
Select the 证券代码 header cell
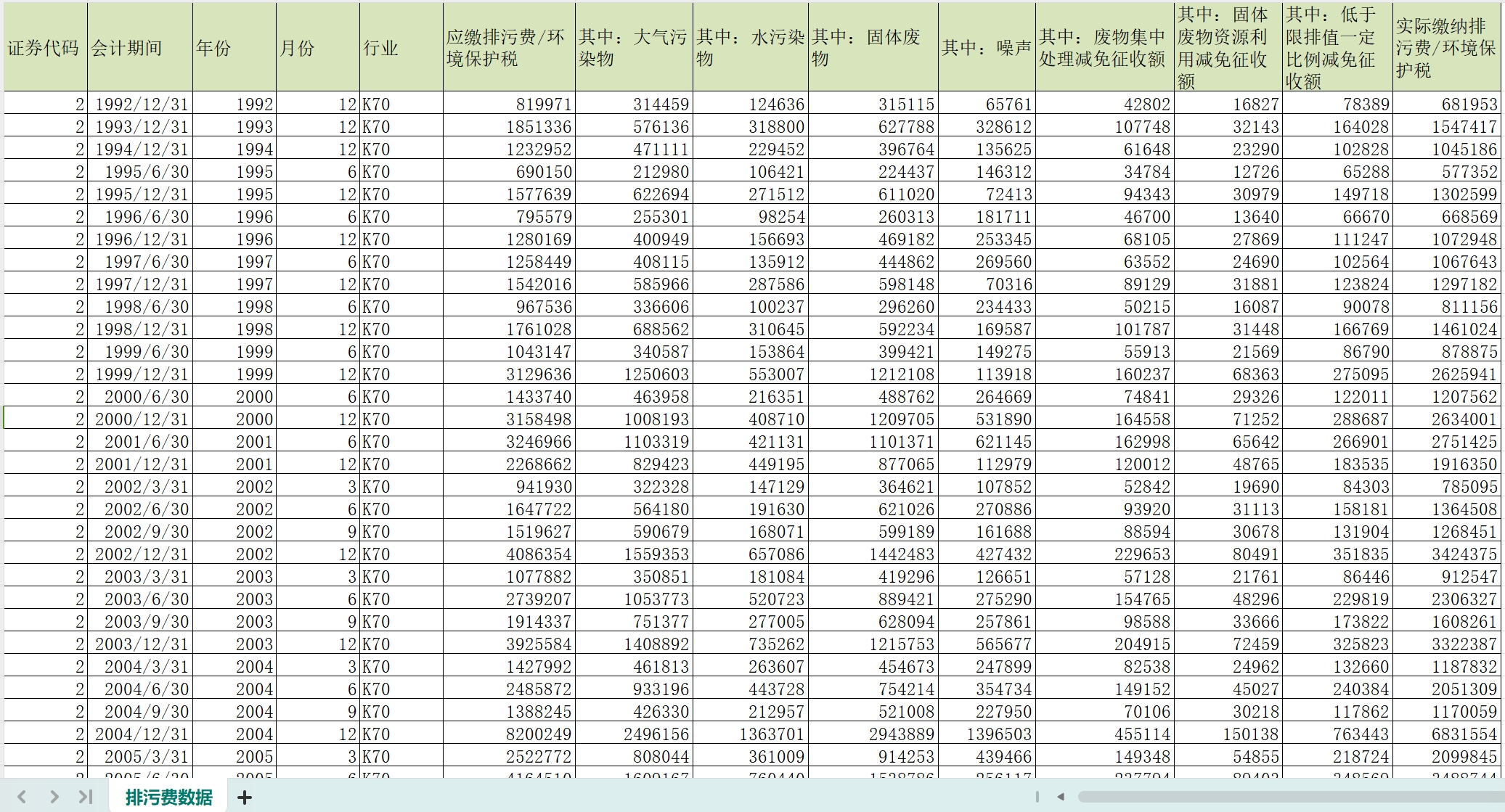pos(45,48)
